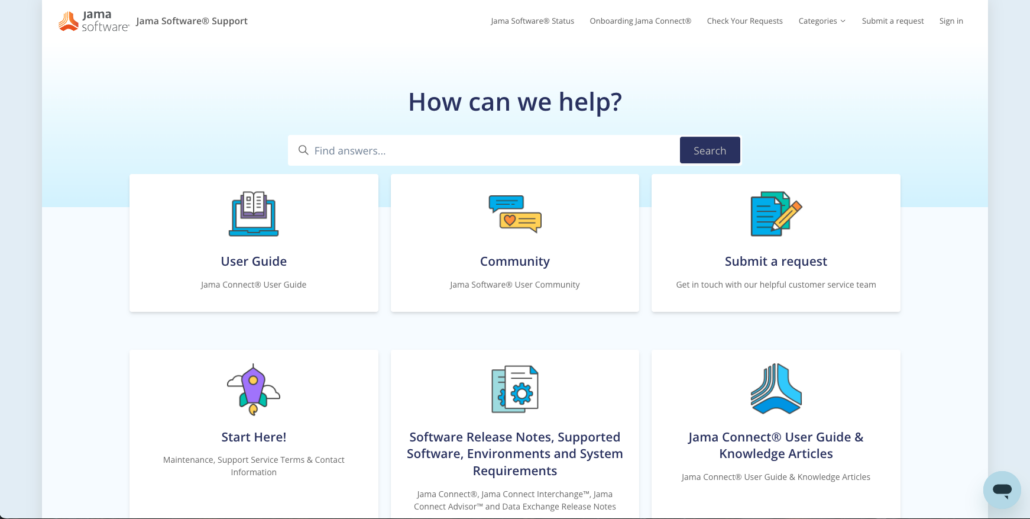Click the Jama Software logo
This screenshot has height=519, width=1030.
94,21
